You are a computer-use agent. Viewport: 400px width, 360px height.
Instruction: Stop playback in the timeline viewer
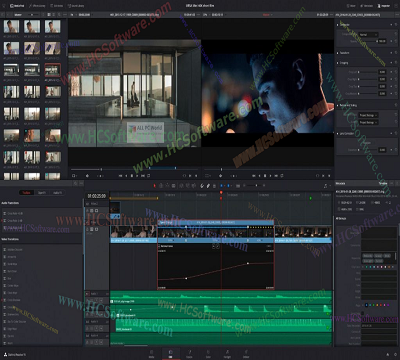265,176
